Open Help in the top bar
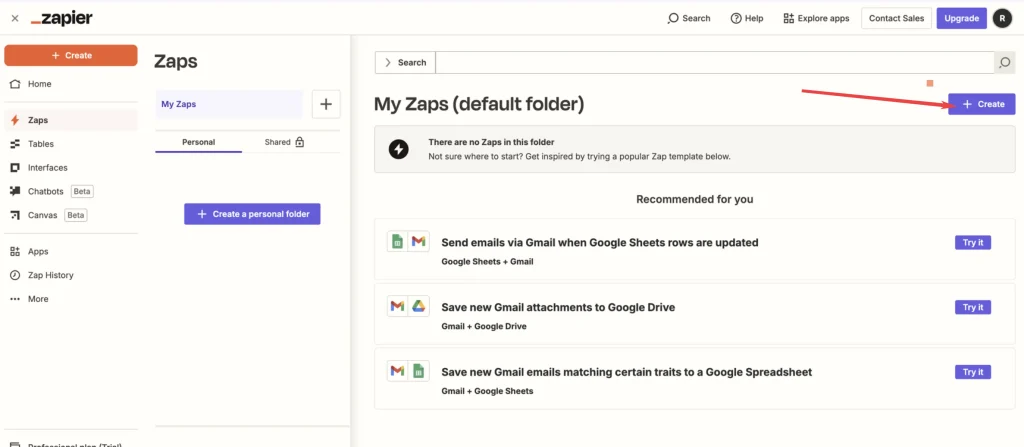Screen dimensions: 1024x447 click(x=746, y=18)
